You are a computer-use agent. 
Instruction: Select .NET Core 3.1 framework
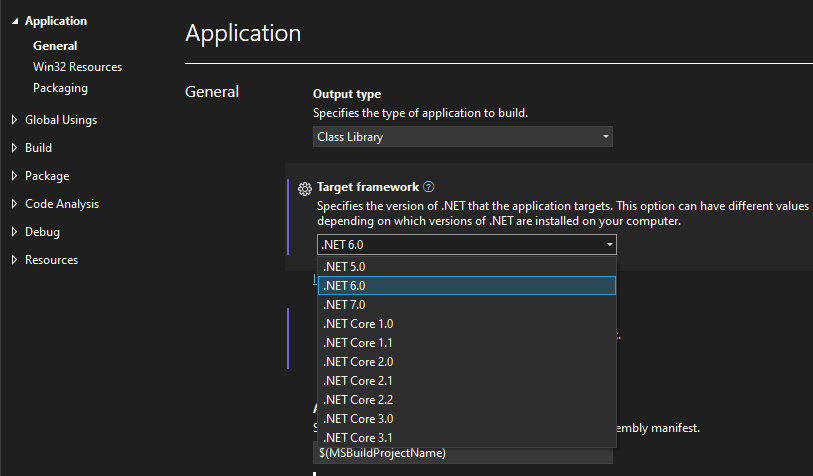pos(467,438)
